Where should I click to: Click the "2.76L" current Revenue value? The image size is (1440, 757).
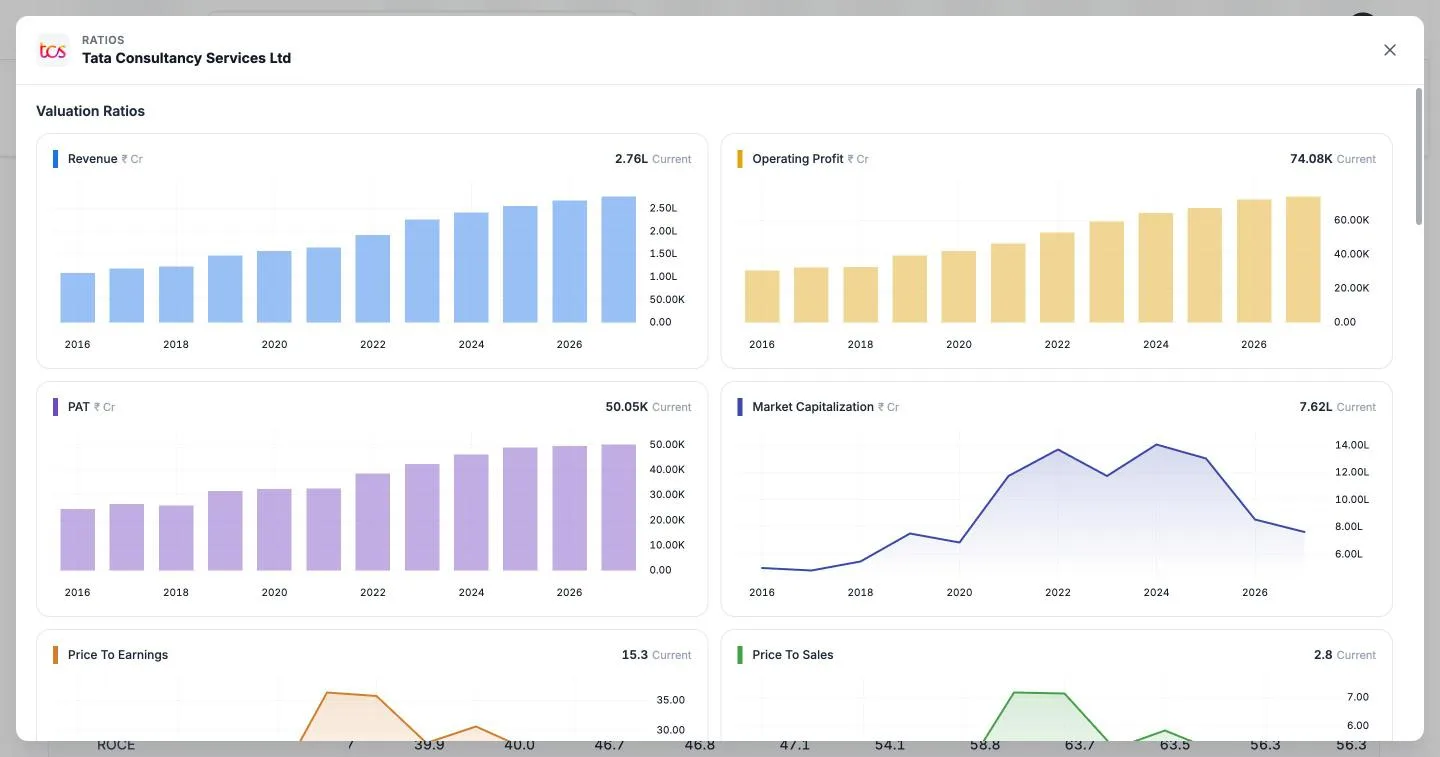pos(631,159)
